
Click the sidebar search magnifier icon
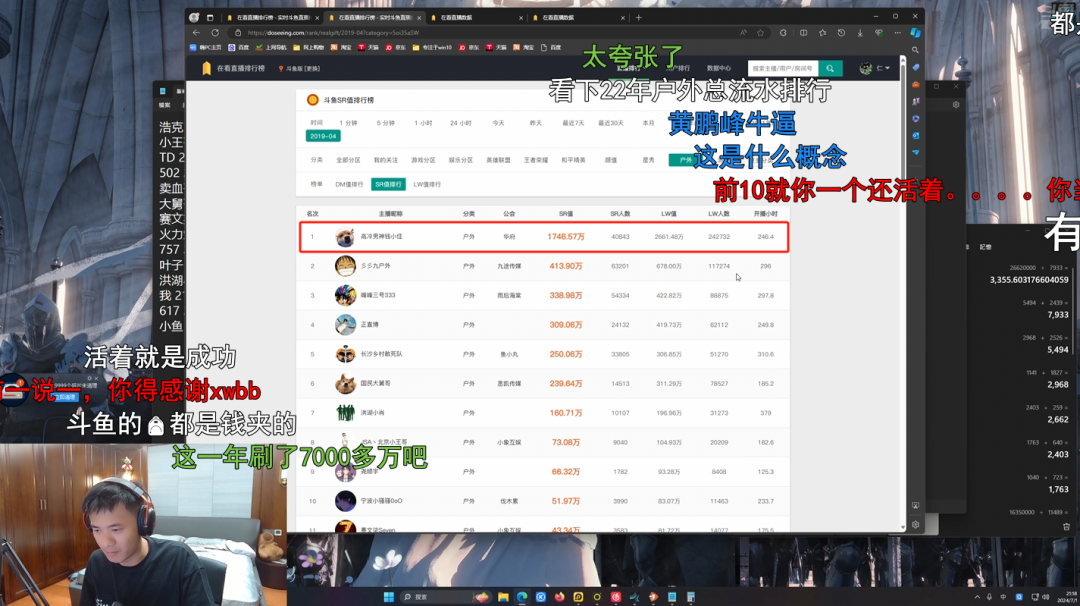(x=915, y=50)
